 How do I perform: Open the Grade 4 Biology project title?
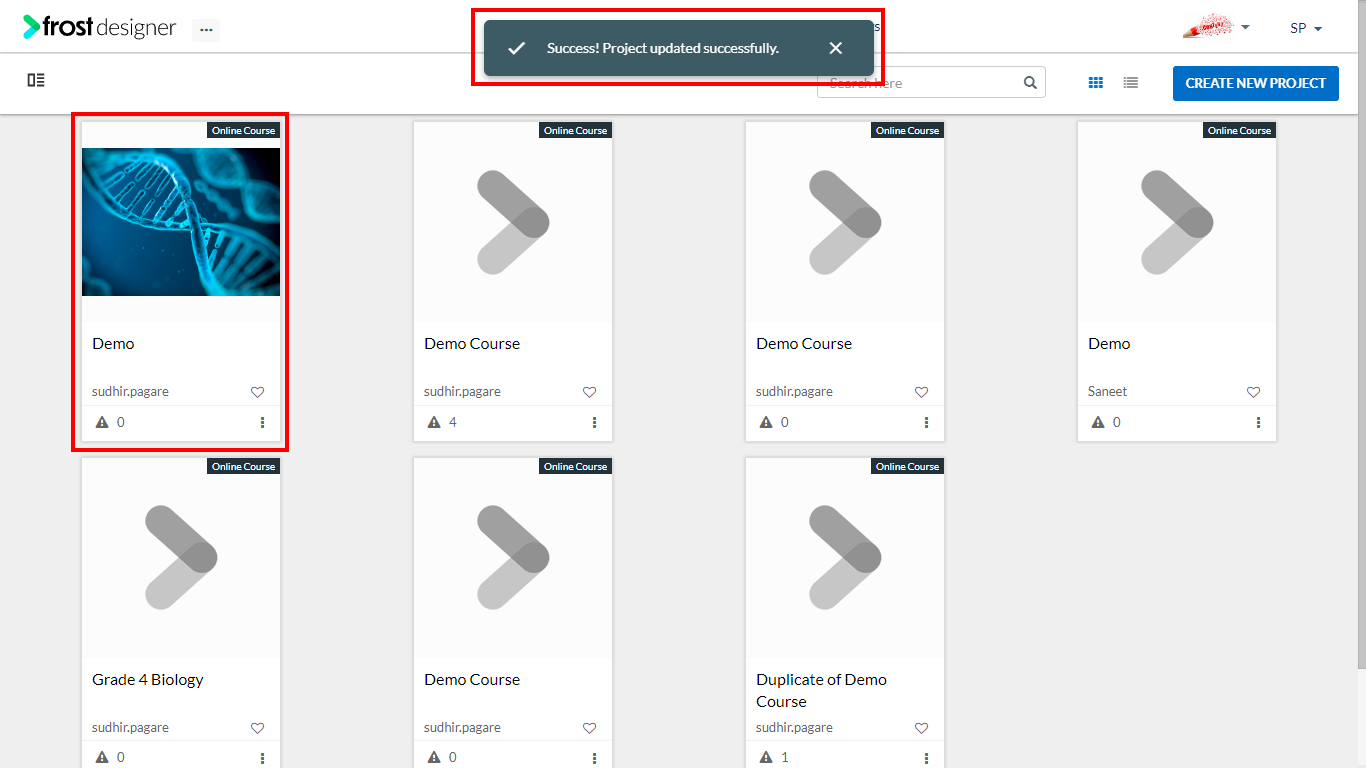pos(148,680)
